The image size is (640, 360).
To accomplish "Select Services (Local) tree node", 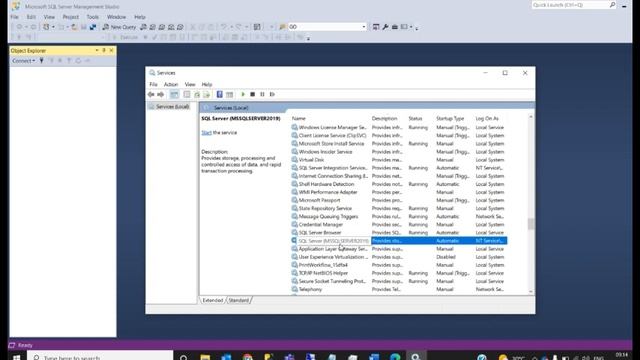I will 169,107.
